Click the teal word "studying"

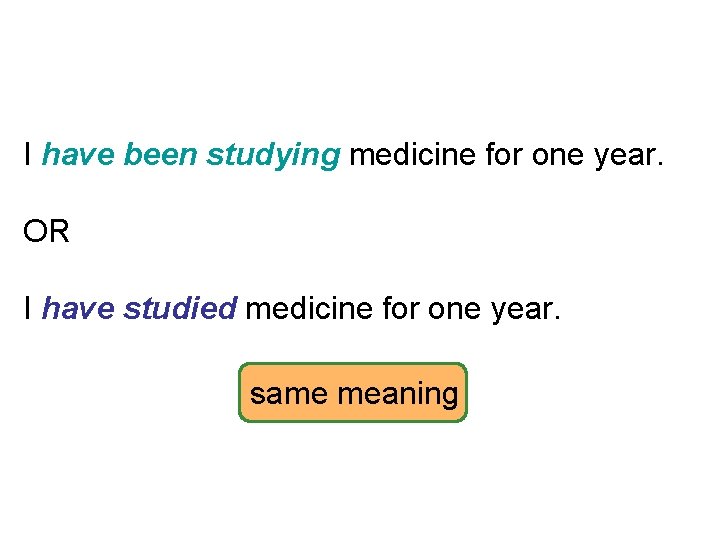click(x=273, y=155)
